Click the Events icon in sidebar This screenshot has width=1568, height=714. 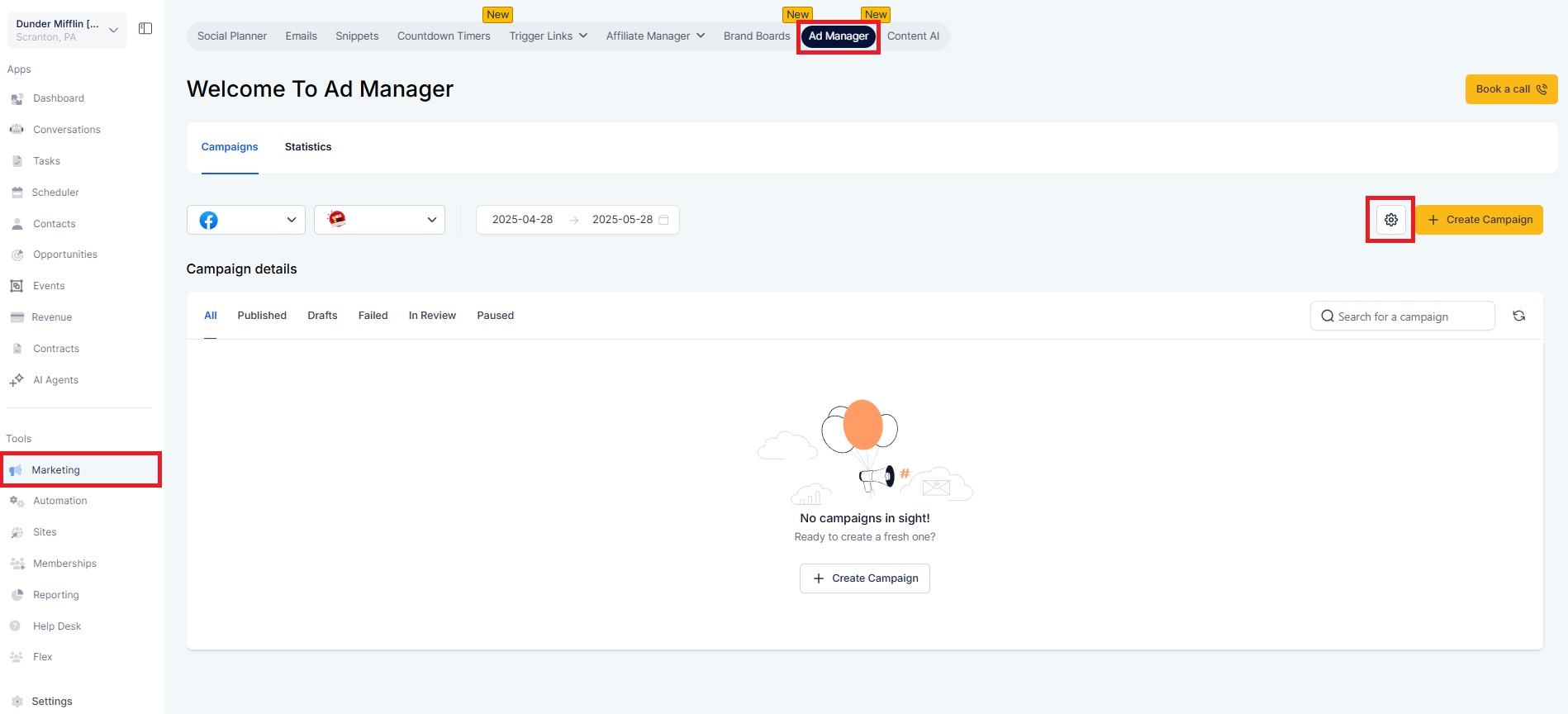[x=17, y=286]
